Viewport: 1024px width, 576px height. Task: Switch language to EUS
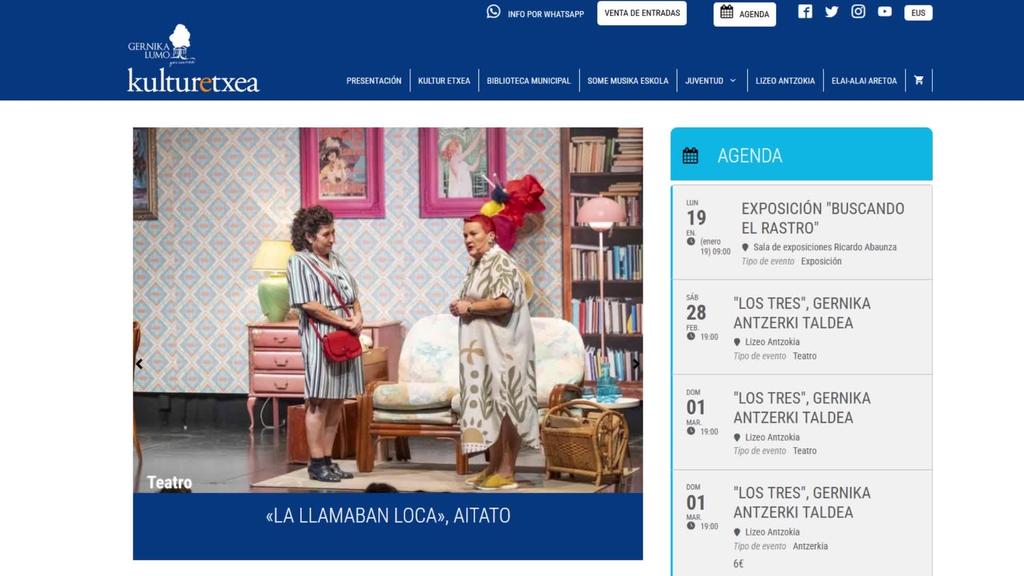click(918, 13)
